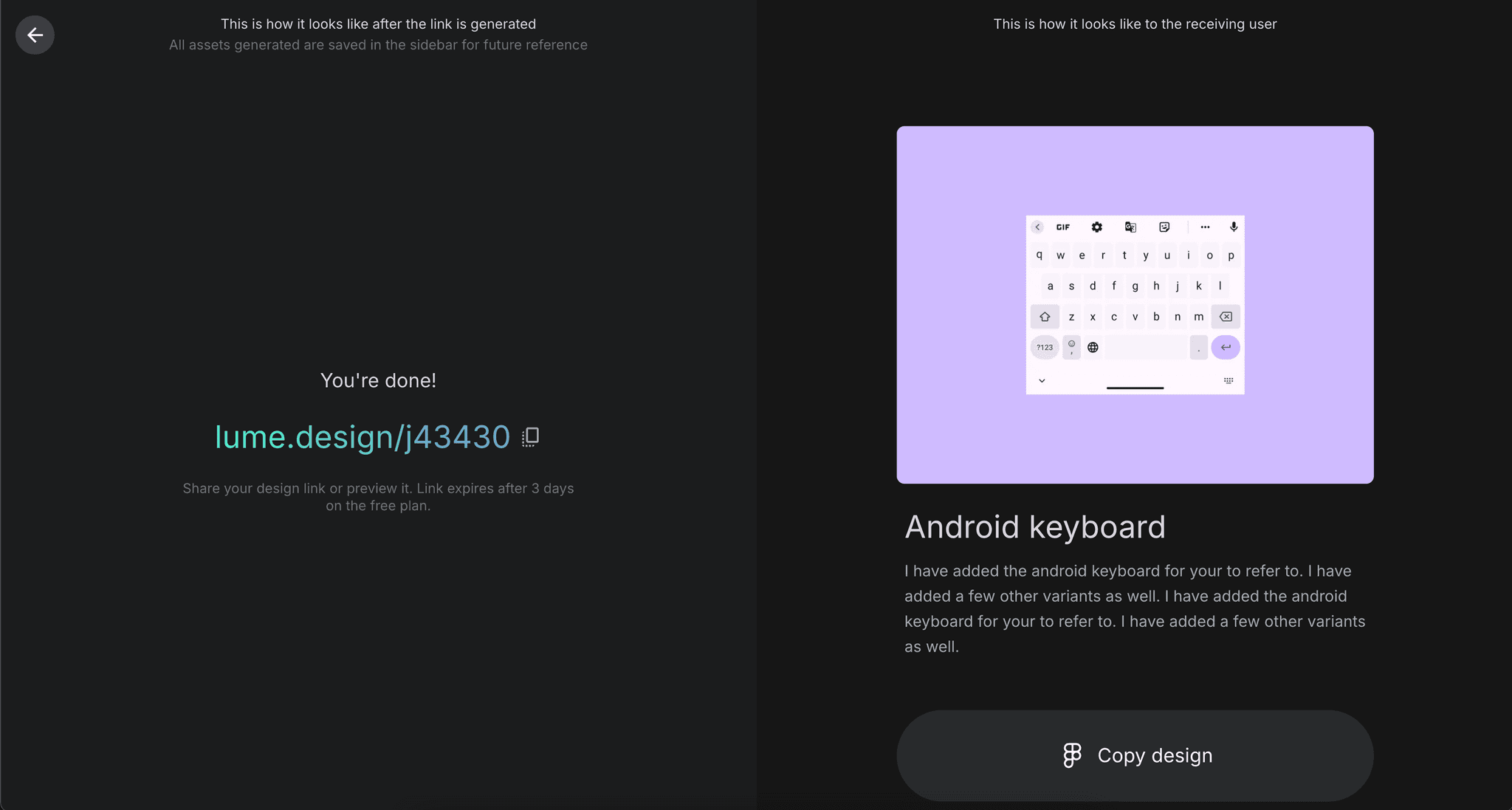
Task: Tap the letter a key
Action: (1050, 286)
